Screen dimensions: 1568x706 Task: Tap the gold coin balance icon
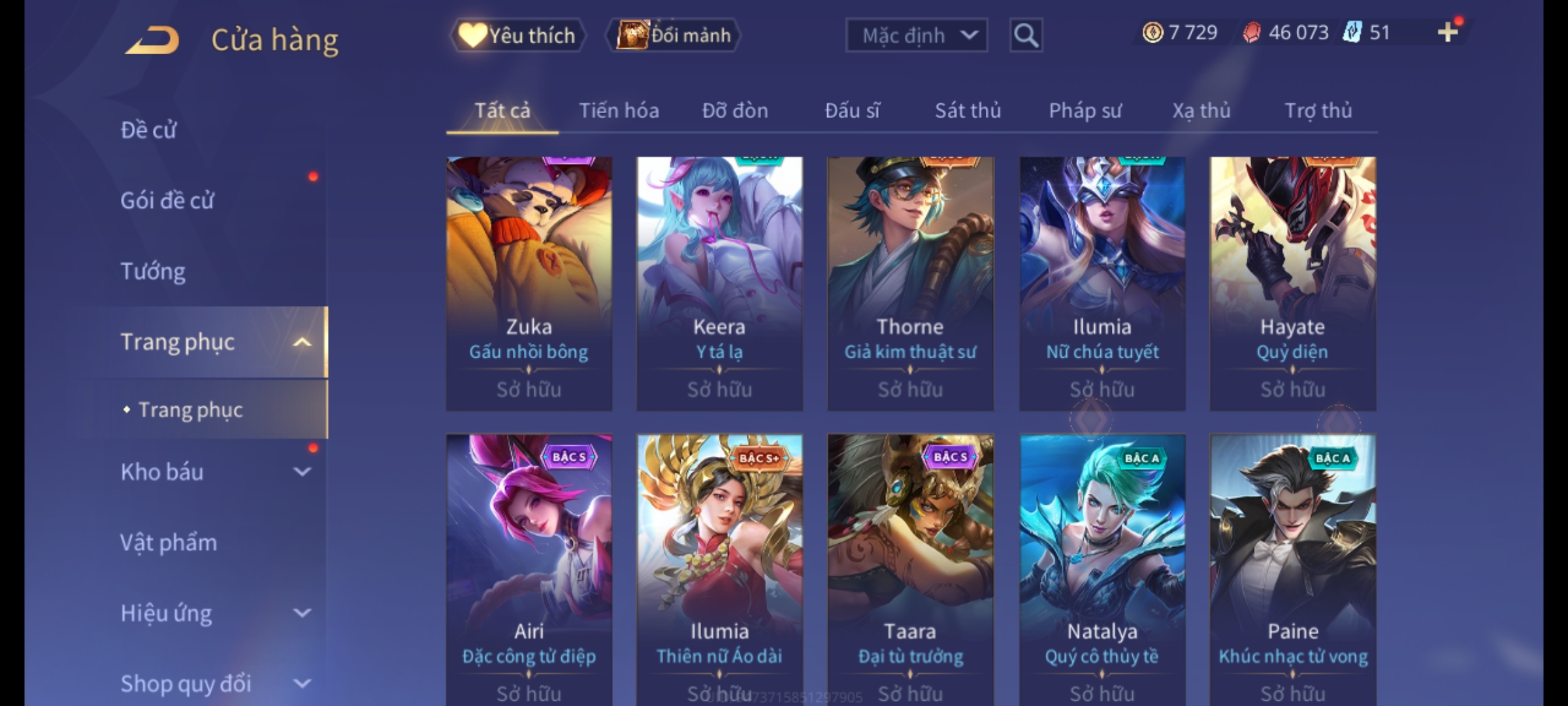1152,33
